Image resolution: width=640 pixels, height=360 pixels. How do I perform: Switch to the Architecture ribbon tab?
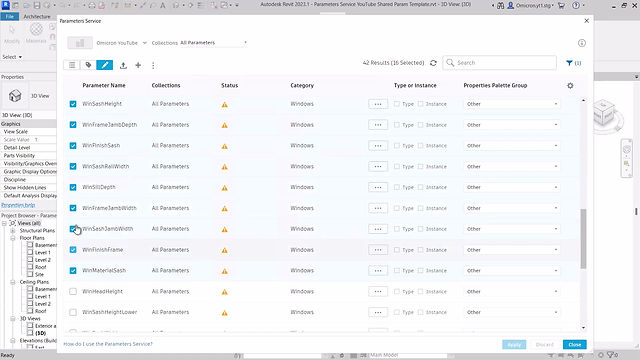[37, 17]
